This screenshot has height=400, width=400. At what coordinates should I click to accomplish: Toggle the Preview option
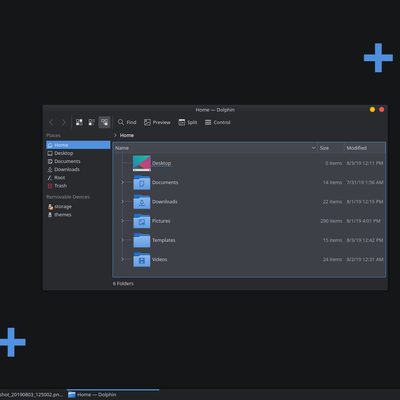157,122
